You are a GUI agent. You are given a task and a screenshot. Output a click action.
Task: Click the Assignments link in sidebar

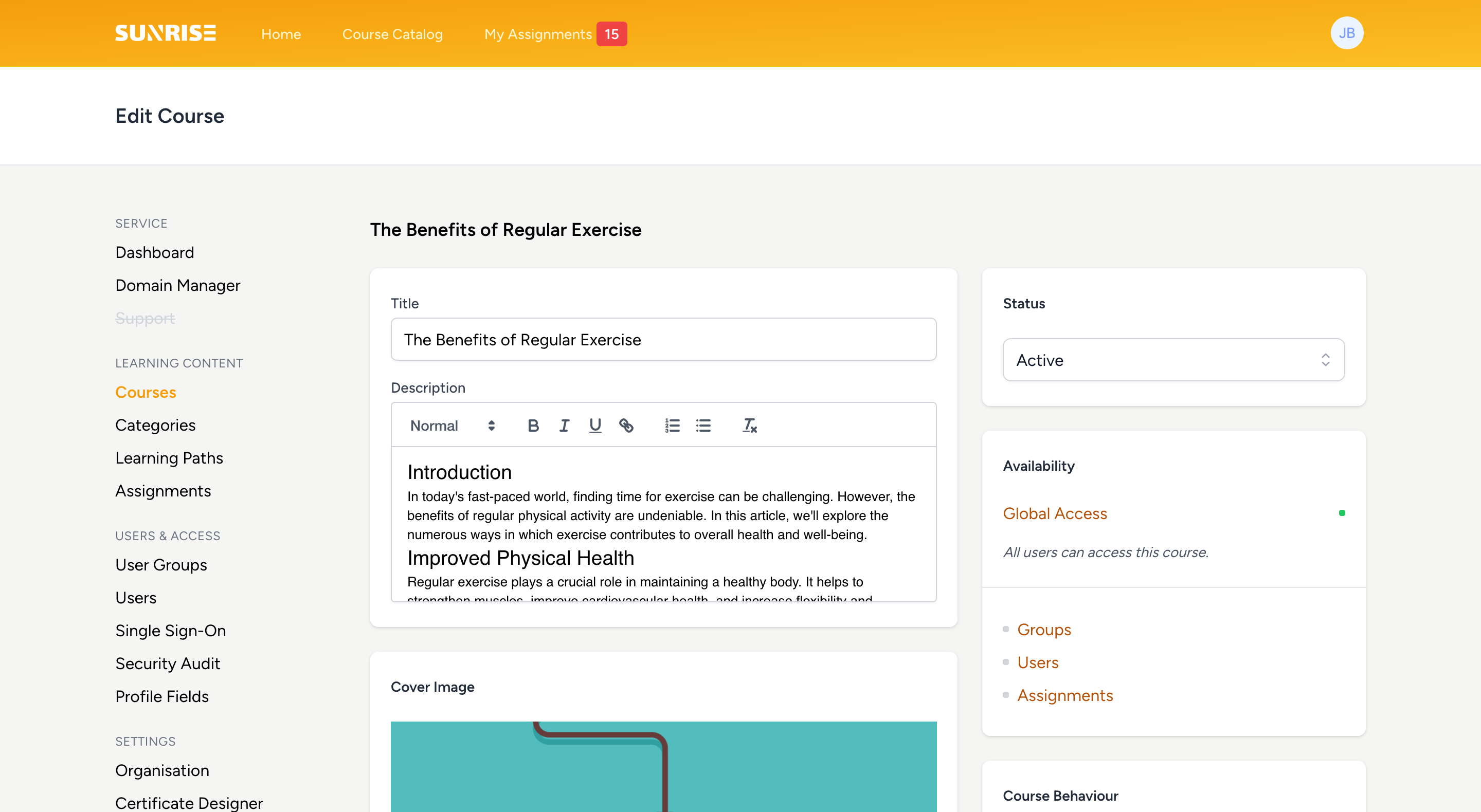point(163,490)
